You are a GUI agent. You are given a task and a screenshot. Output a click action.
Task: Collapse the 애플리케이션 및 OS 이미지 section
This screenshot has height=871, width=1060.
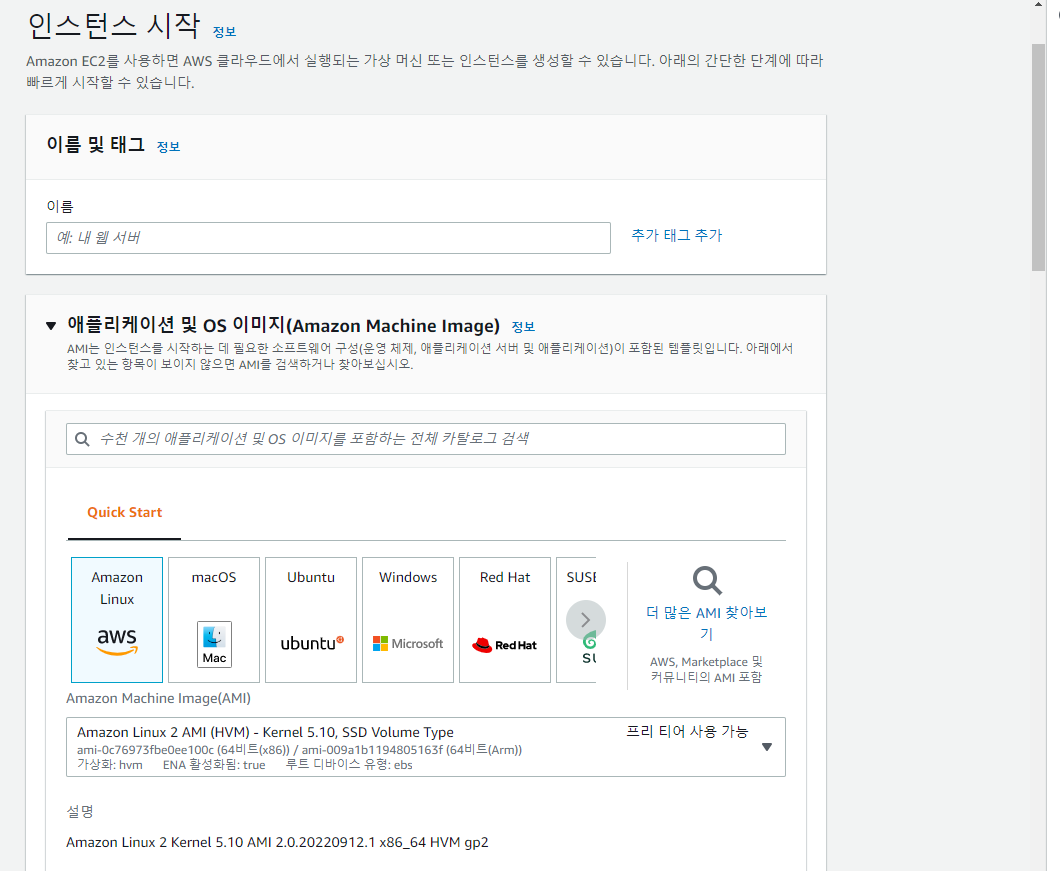(51, 326)
